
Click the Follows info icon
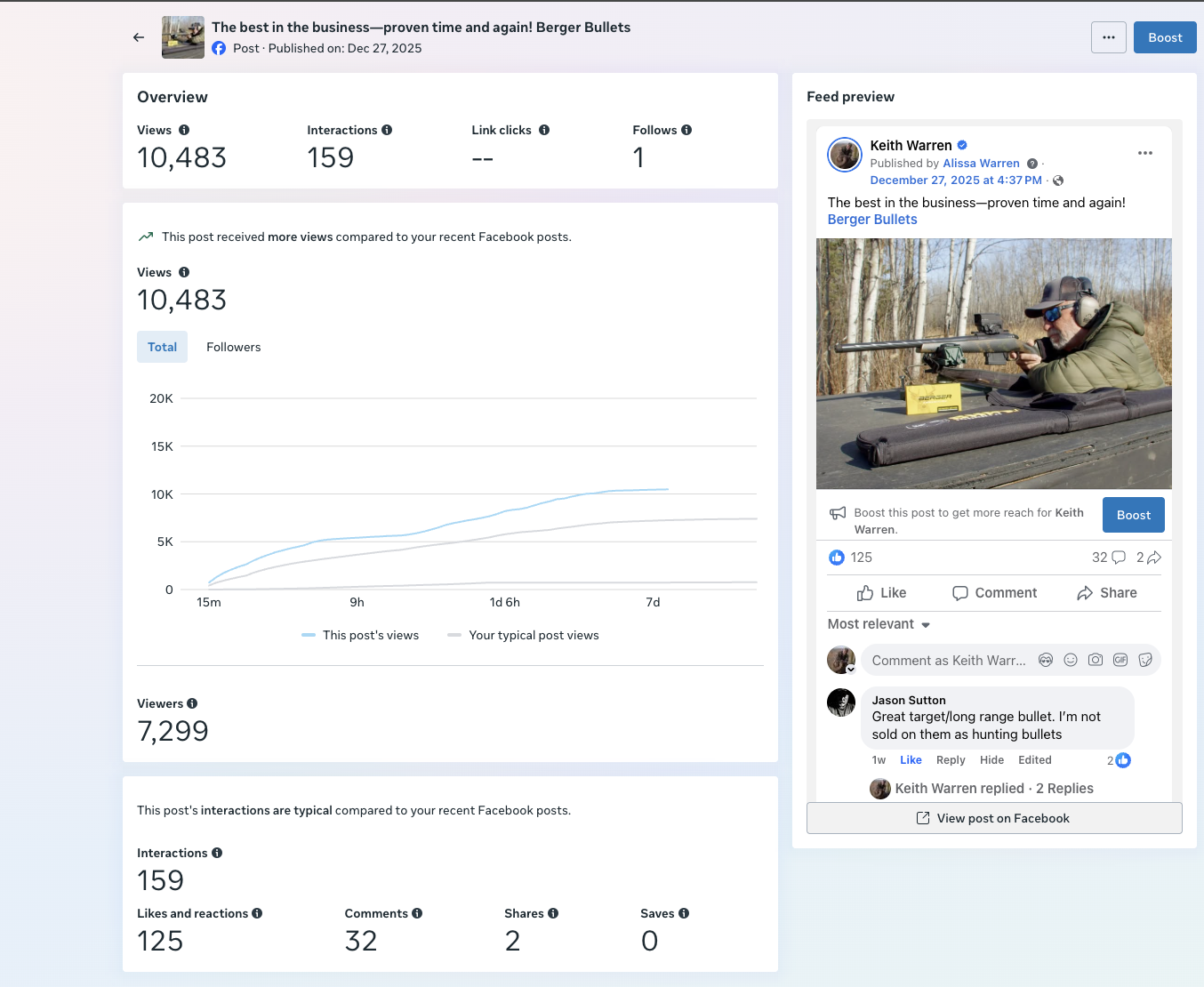click(x=686, y=130)
